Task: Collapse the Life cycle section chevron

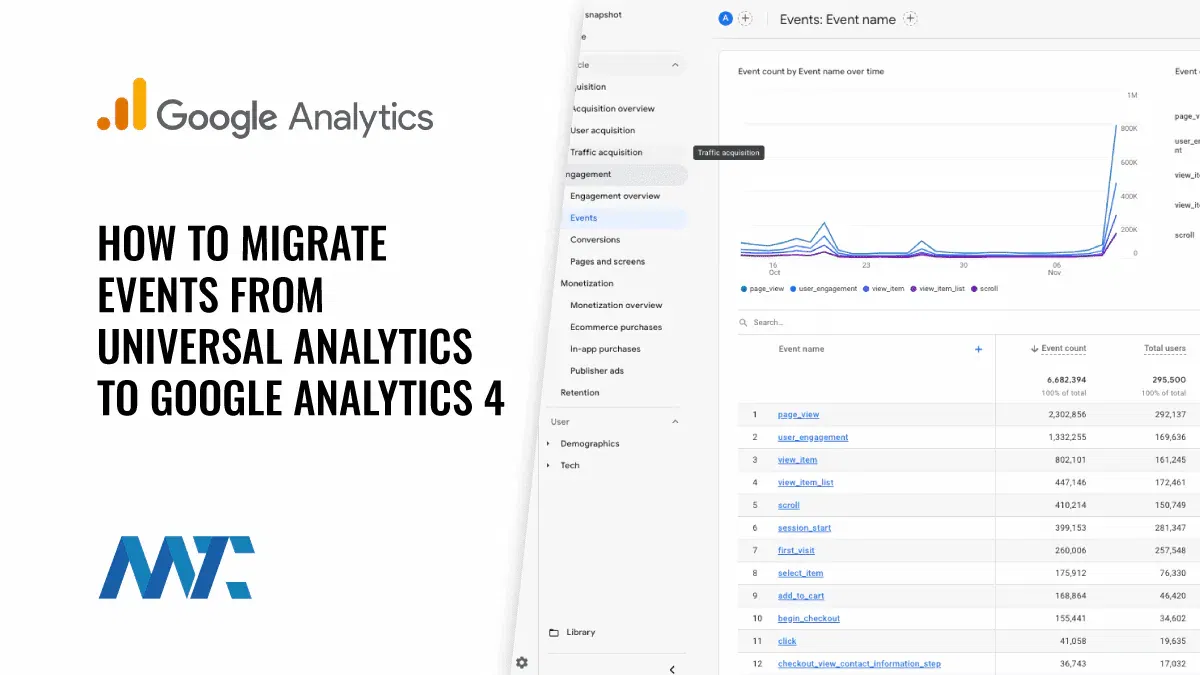Action: coord(675,65)
